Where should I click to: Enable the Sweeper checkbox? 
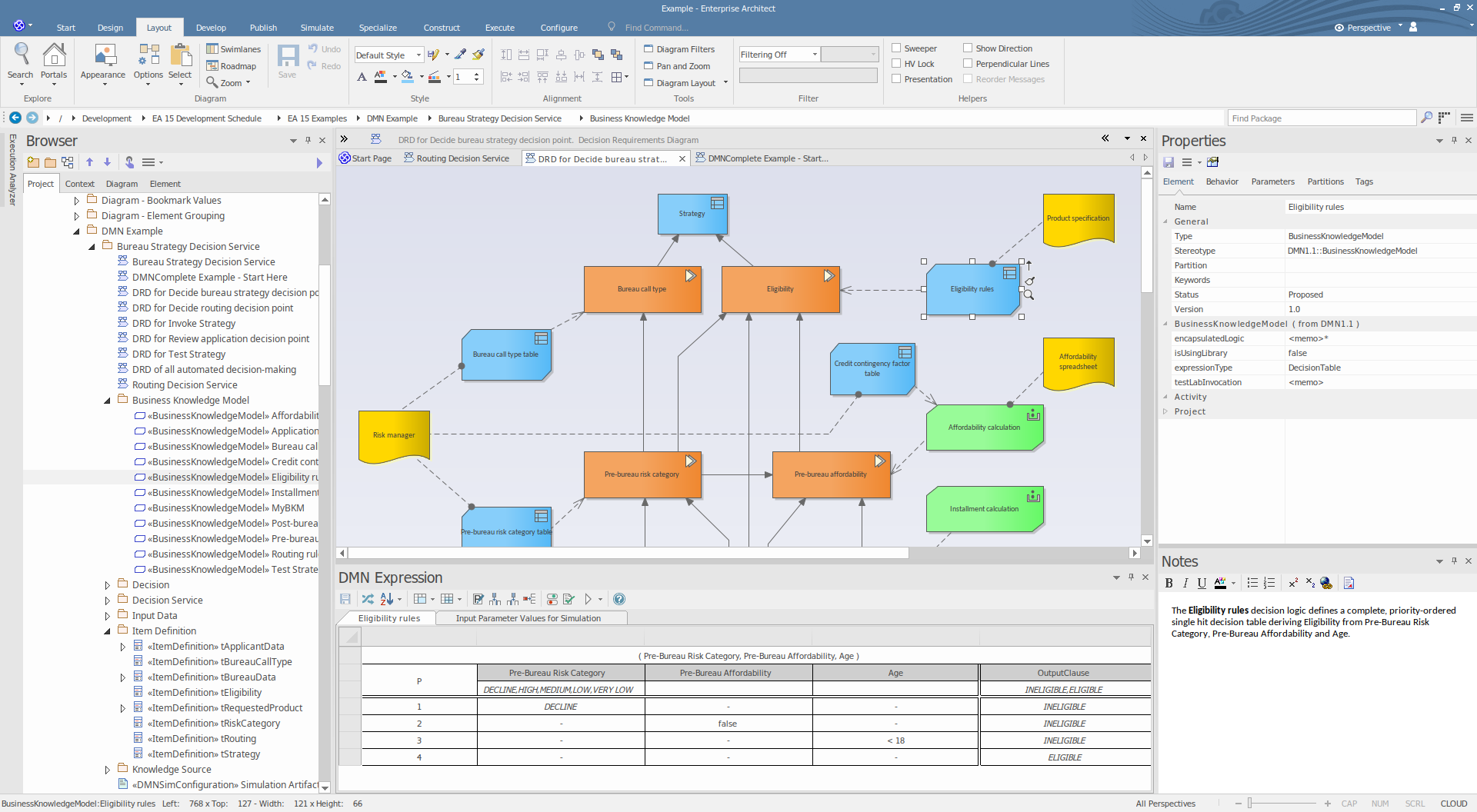coord(896,48)
